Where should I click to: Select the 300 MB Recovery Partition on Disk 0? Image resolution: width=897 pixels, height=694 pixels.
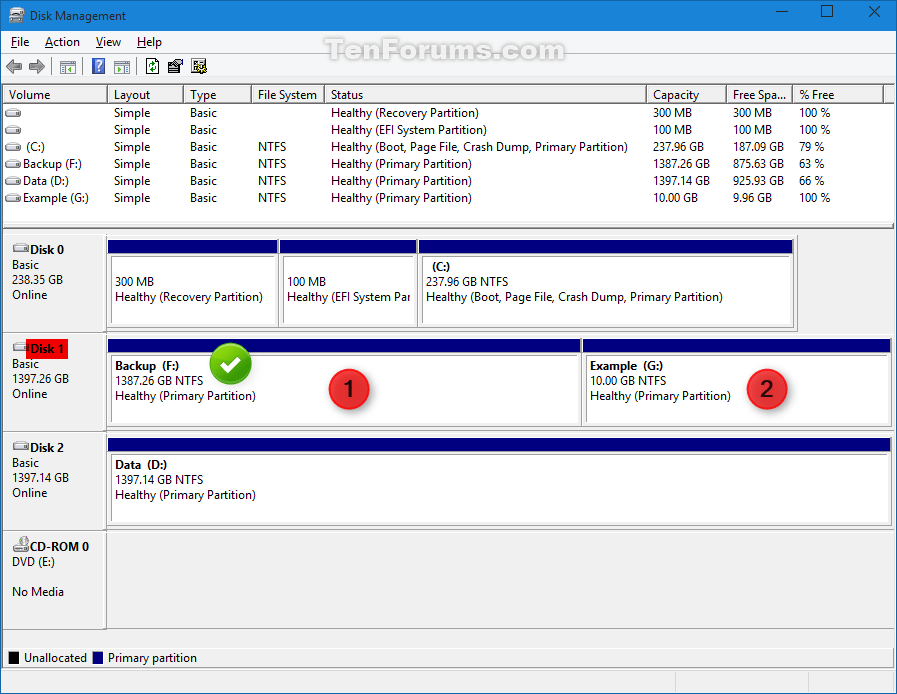point(193,283)
